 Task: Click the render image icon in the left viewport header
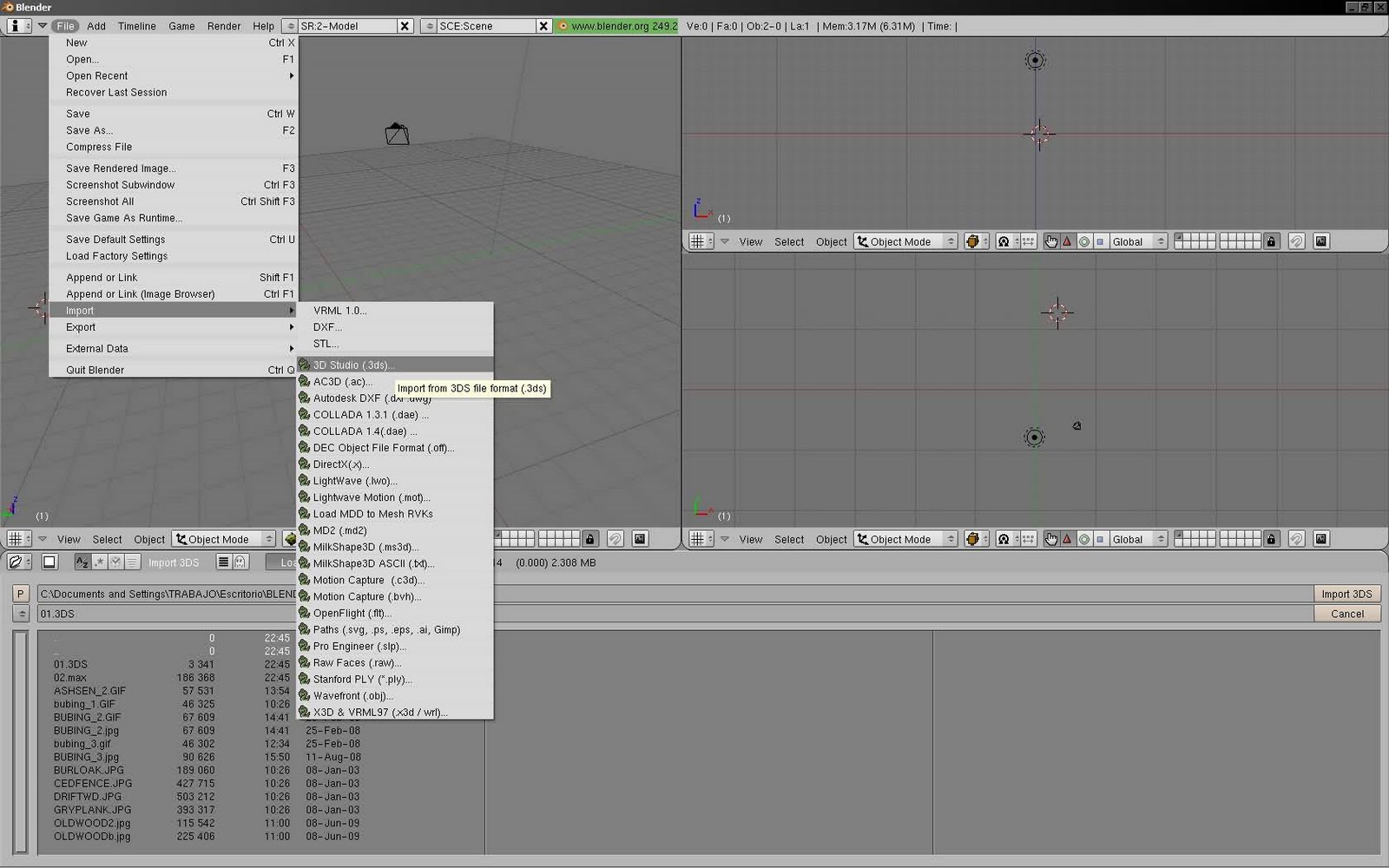pyautogui.click(x=640, y=540)
